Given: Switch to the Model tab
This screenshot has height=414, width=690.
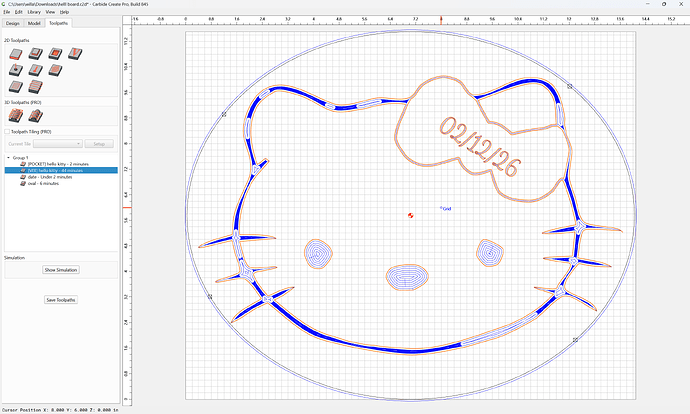Looking at the screenshot, I should (34, 23).
